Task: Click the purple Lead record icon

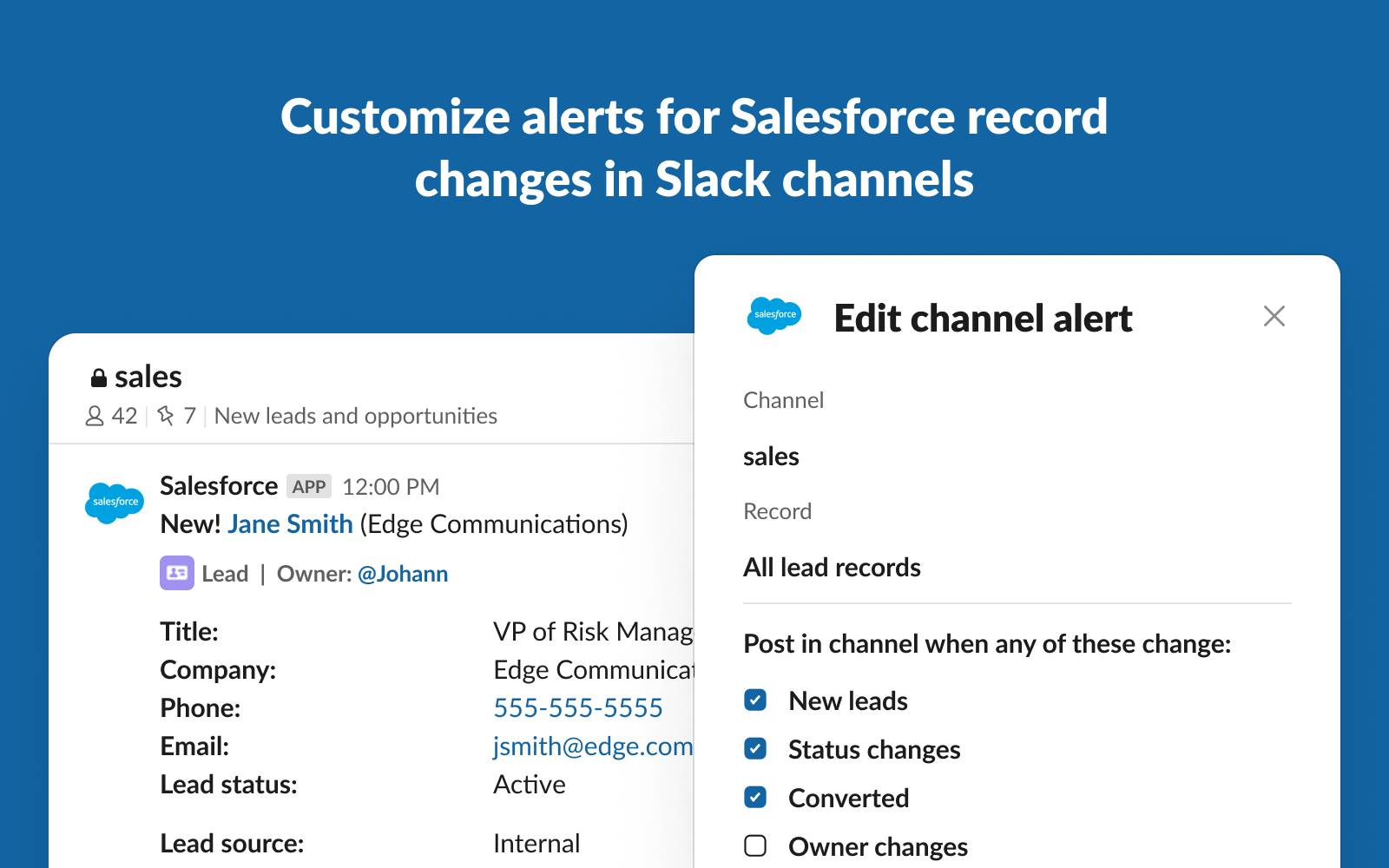Action: point(177,573)
